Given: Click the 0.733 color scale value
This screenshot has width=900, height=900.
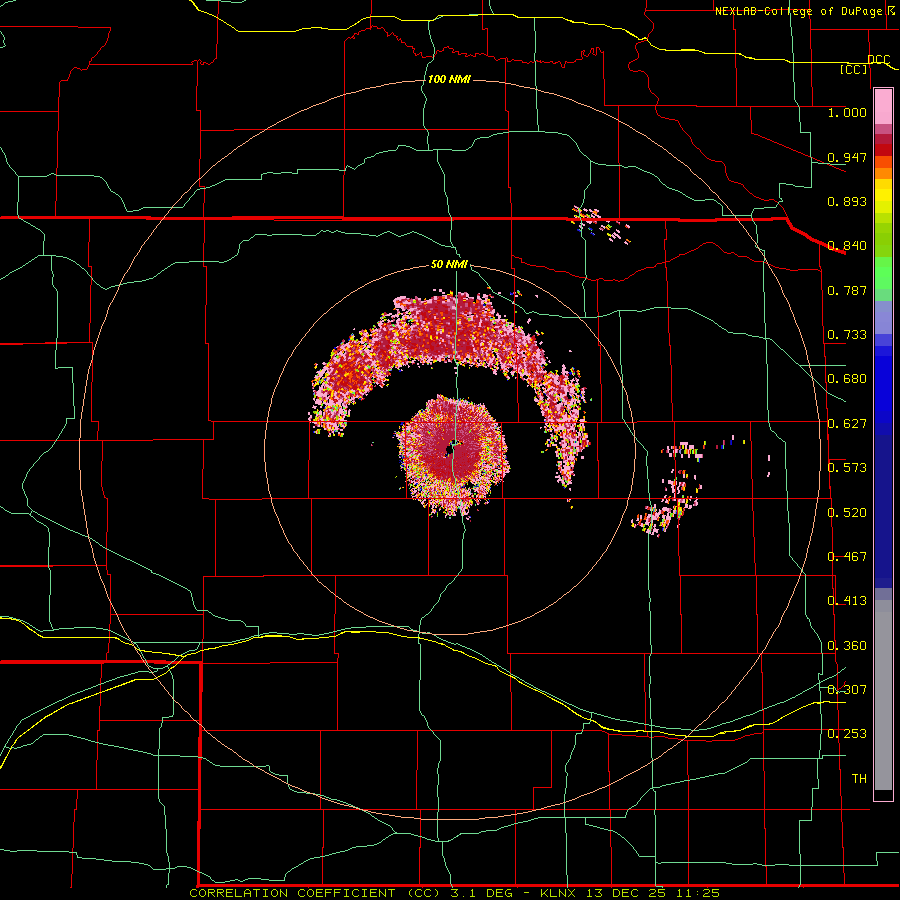Looking at the screenshot, I should click(x=847, y=335).
